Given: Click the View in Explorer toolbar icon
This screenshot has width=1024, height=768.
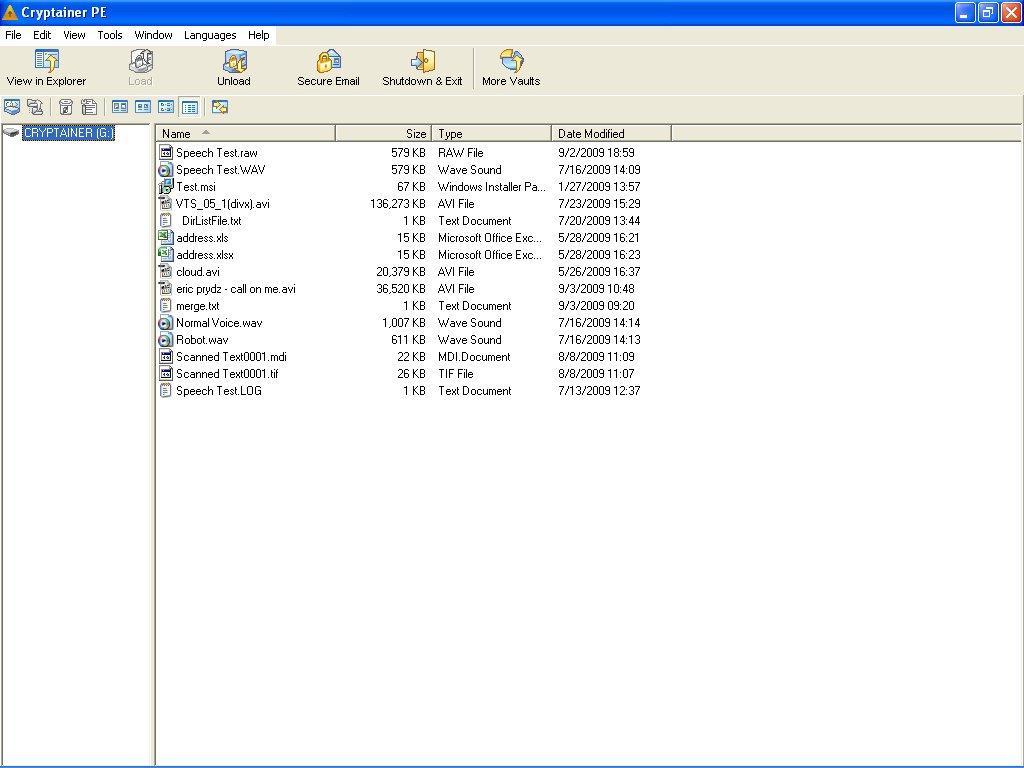Looking at the screenshot, I should tap(46, 61).
